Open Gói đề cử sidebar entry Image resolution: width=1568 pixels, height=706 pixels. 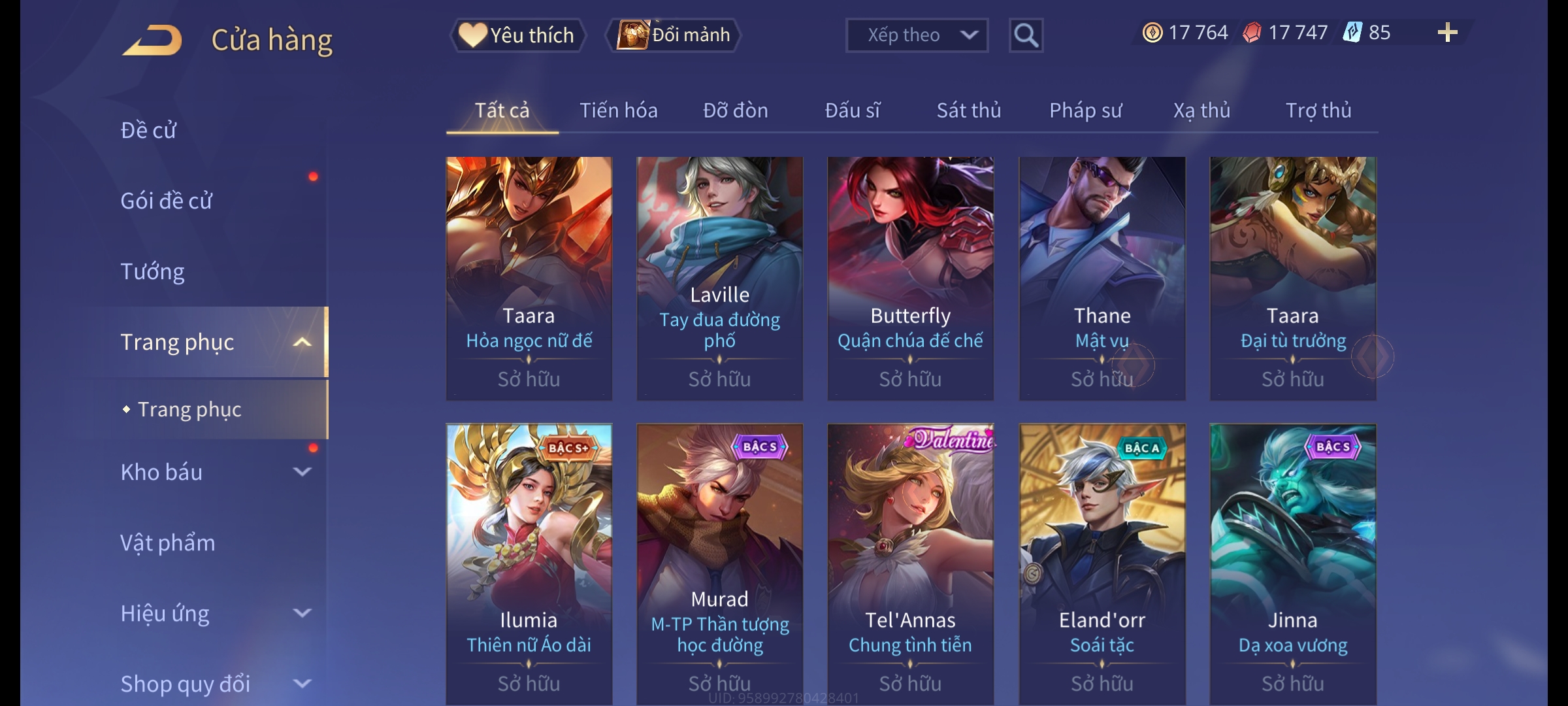pyautogui.click(x=166, y=201)
